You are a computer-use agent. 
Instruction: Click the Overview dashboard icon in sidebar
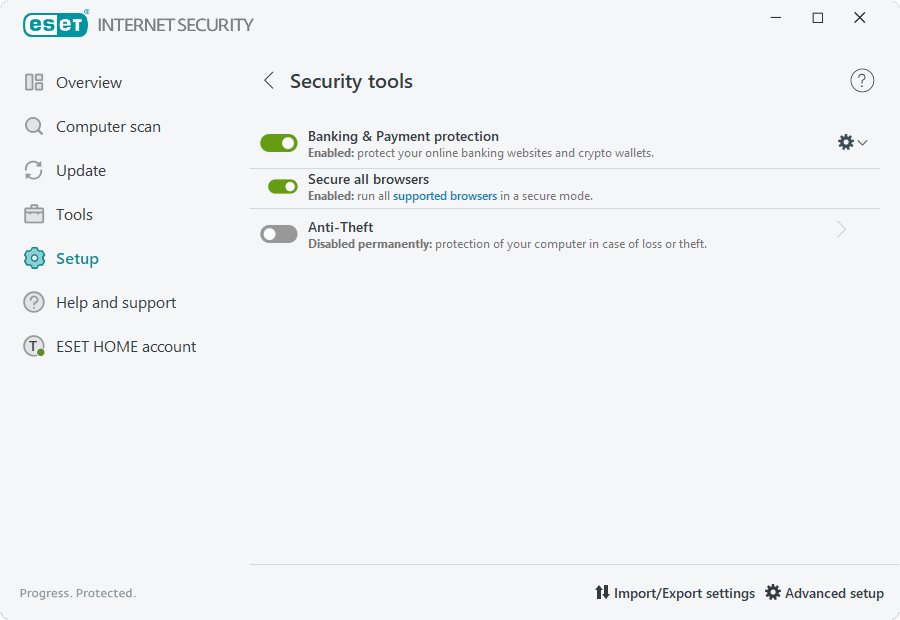tap(34, 83)
